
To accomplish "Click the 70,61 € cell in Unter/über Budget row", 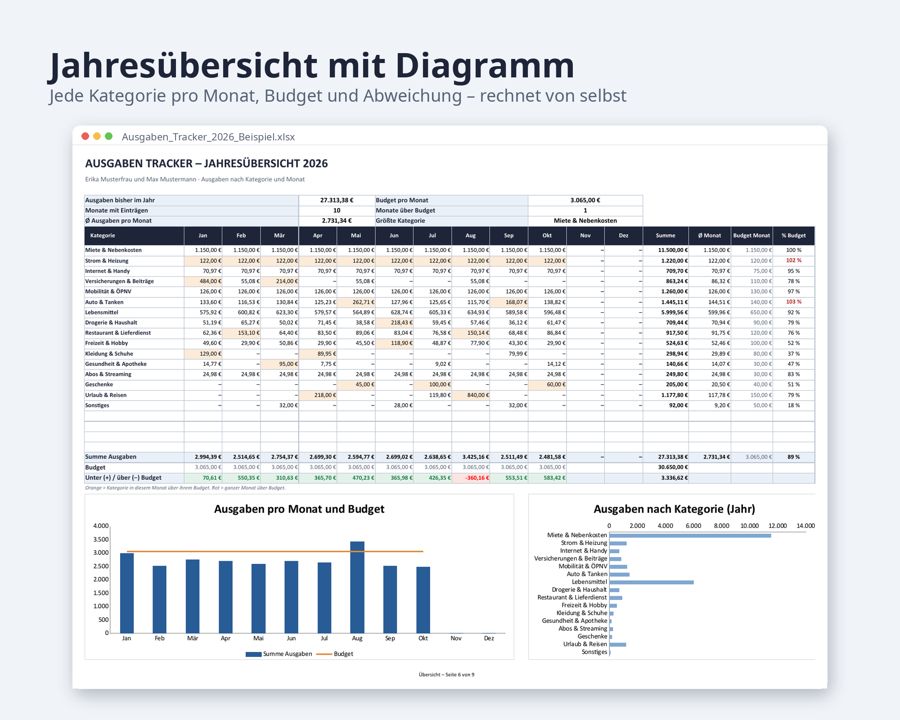I will pos(203,478).
